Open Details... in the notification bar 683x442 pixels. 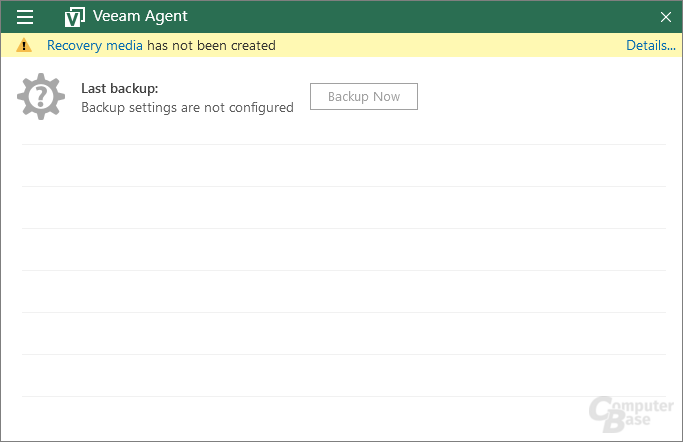pos(650,46)
